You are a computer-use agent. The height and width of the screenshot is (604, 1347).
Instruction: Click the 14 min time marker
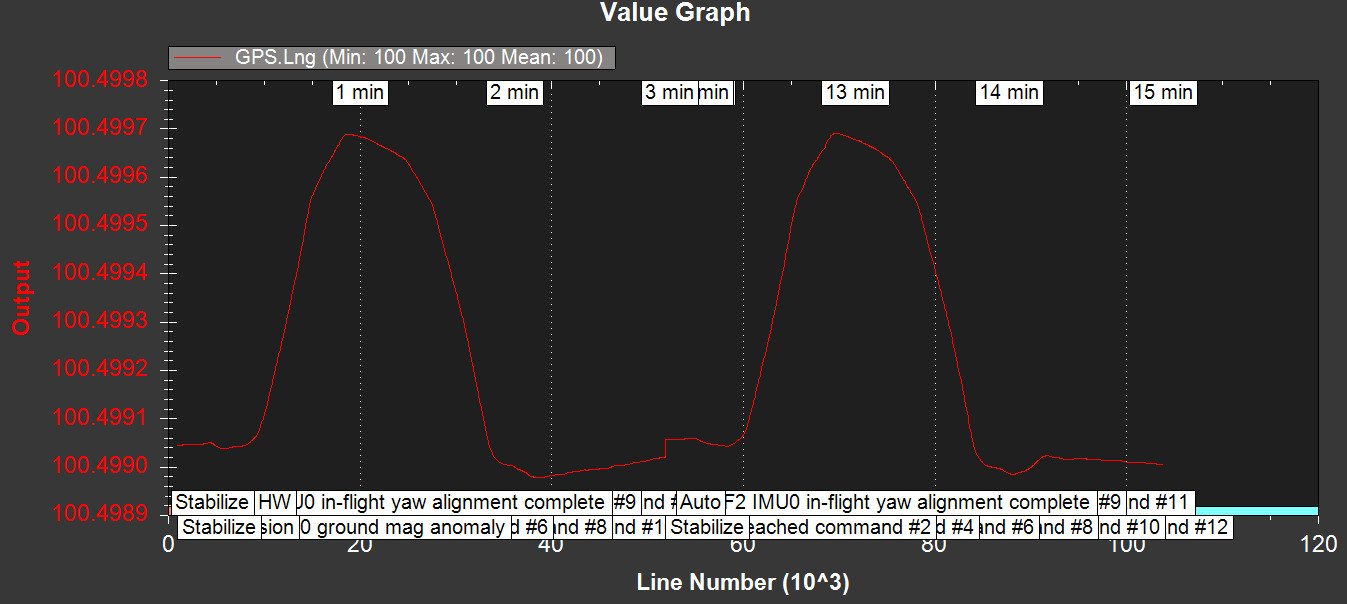pyautogui.click(x=1009, y=93)
